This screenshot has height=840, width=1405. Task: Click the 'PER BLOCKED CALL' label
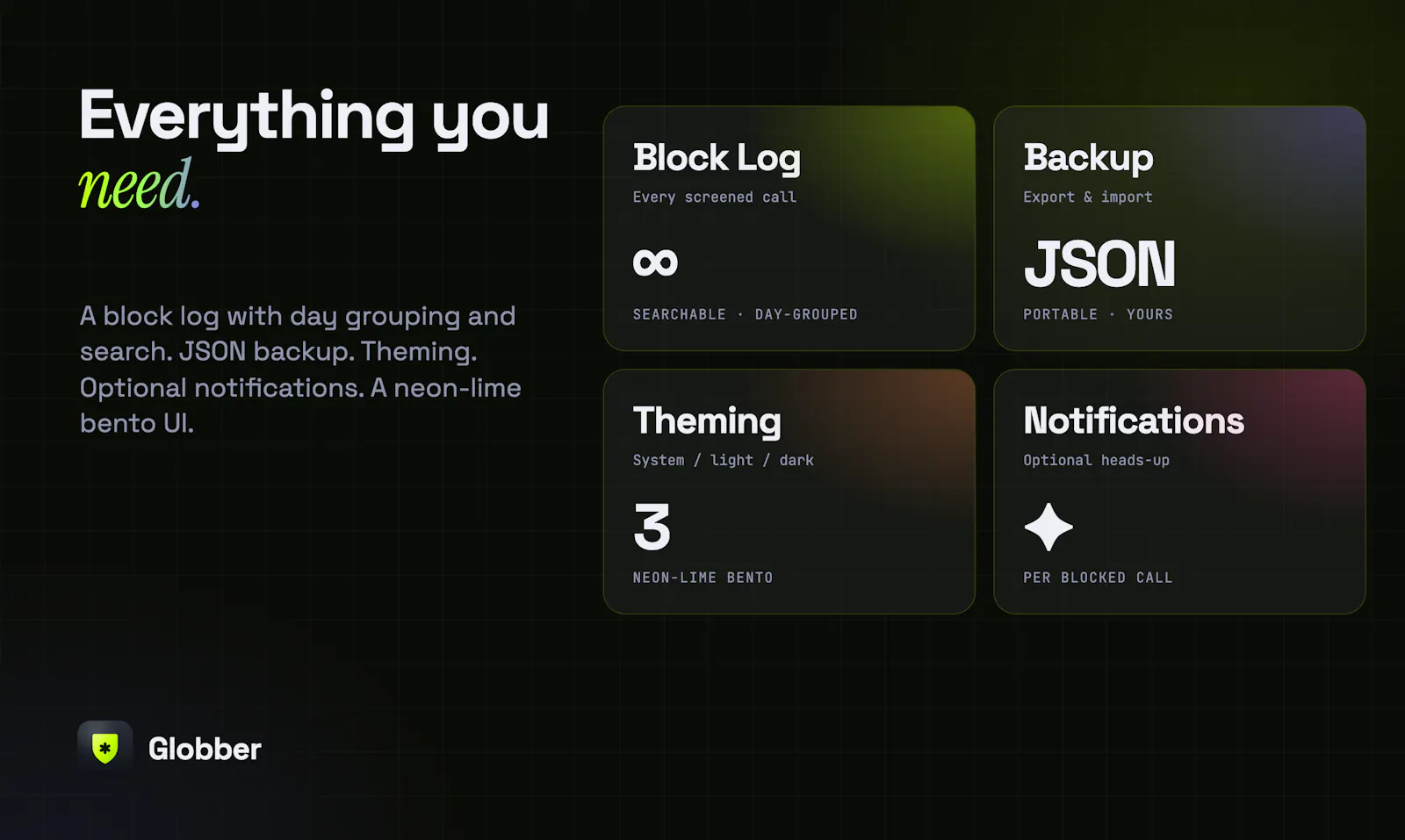click(x=1099, y=578)
